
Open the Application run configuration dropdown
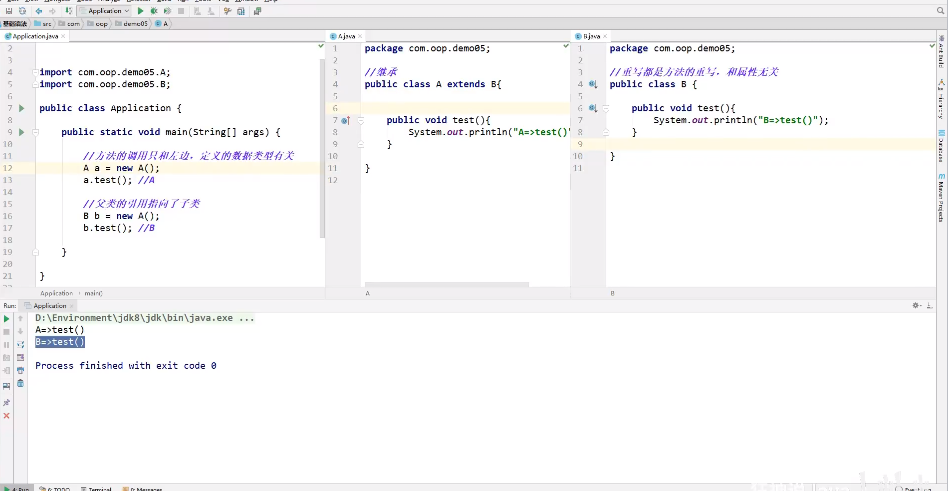click(105, 11)
